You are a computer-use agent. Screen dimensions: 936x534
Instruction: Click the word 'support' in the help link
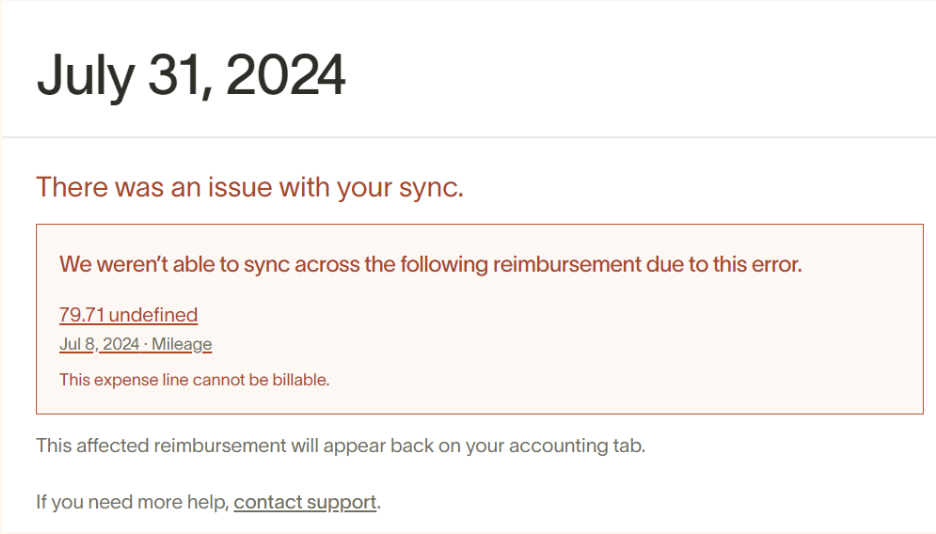(x=341, y=503)
